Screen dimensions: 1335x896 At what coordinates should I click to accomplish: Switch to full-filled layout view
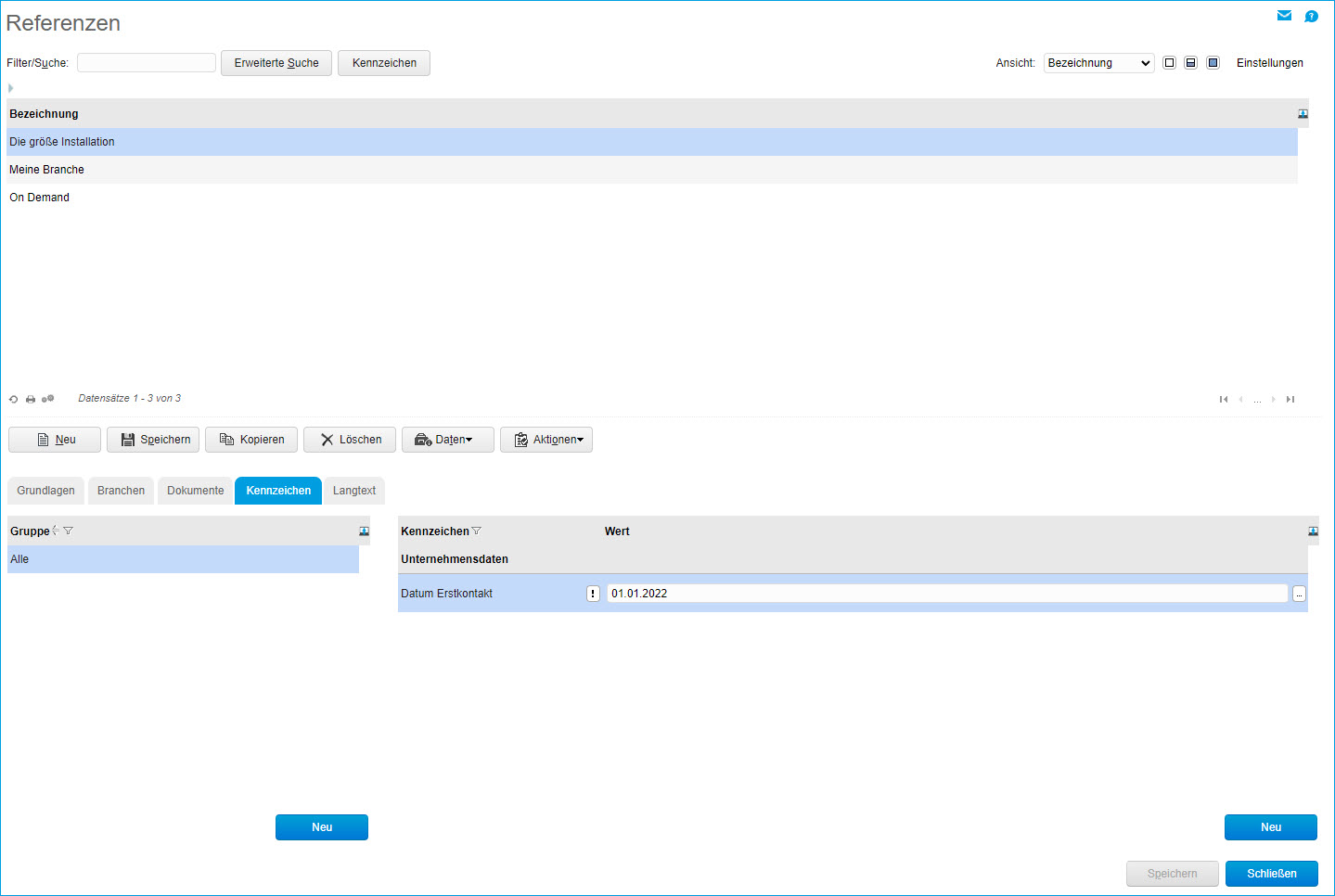point(1213,63)
